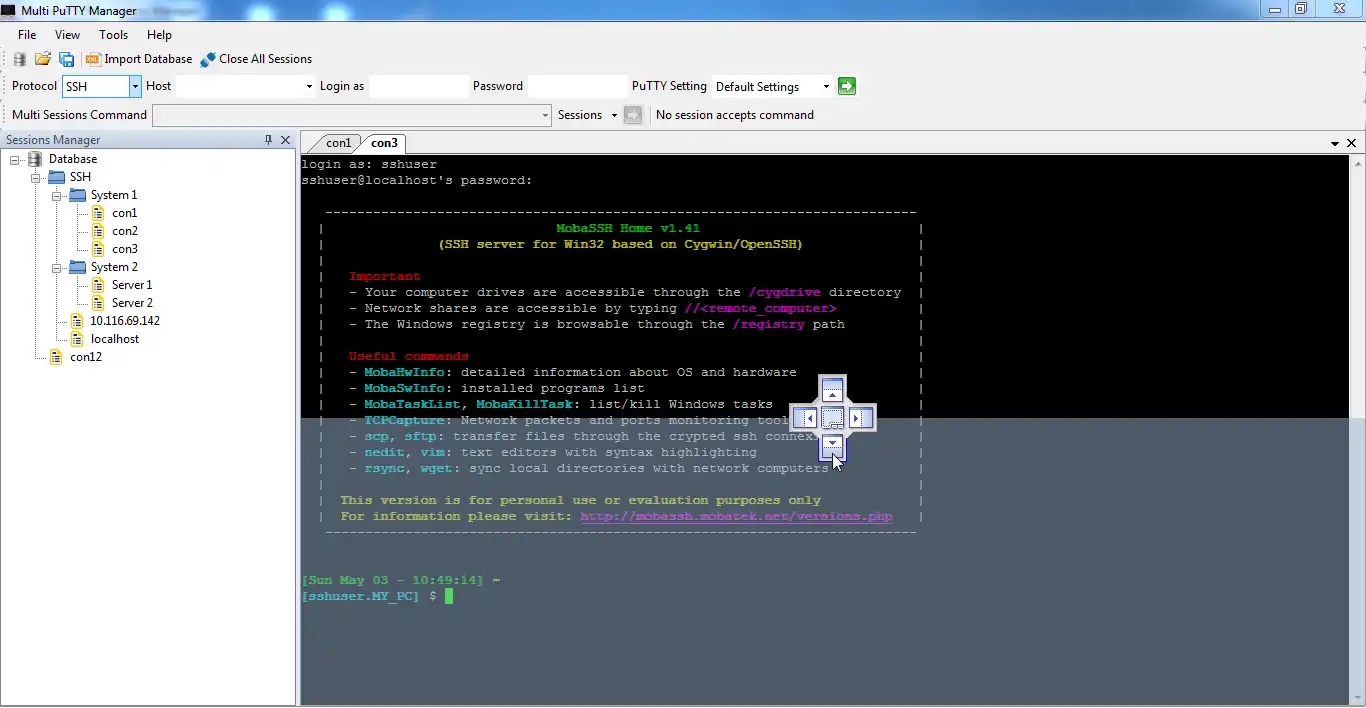1366x708 pixels.
Task: Open the File menu
Action: (x=27, y=35)
